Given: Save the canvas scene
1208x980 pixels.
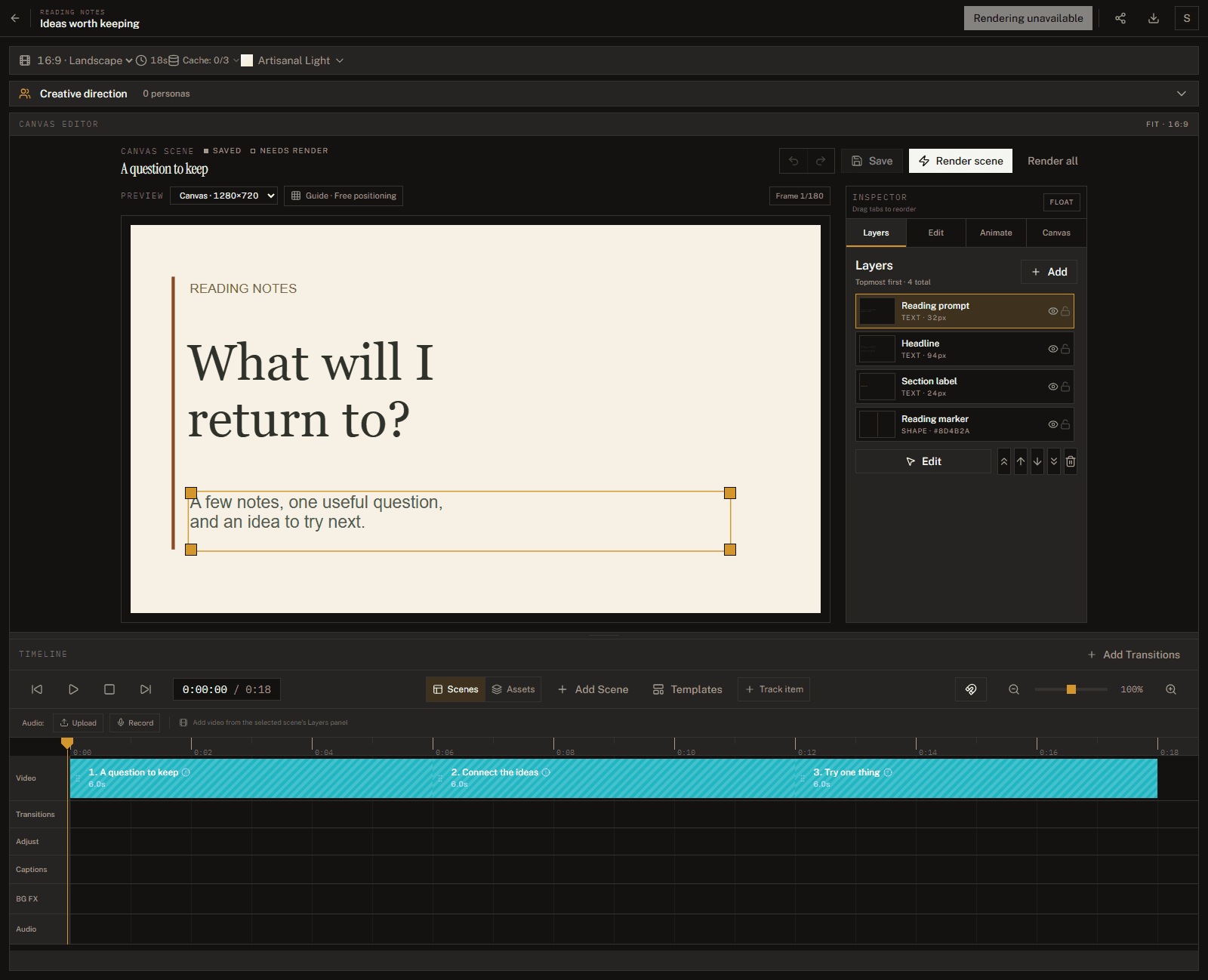Looking at the screenshot, I should coord(872,161).
